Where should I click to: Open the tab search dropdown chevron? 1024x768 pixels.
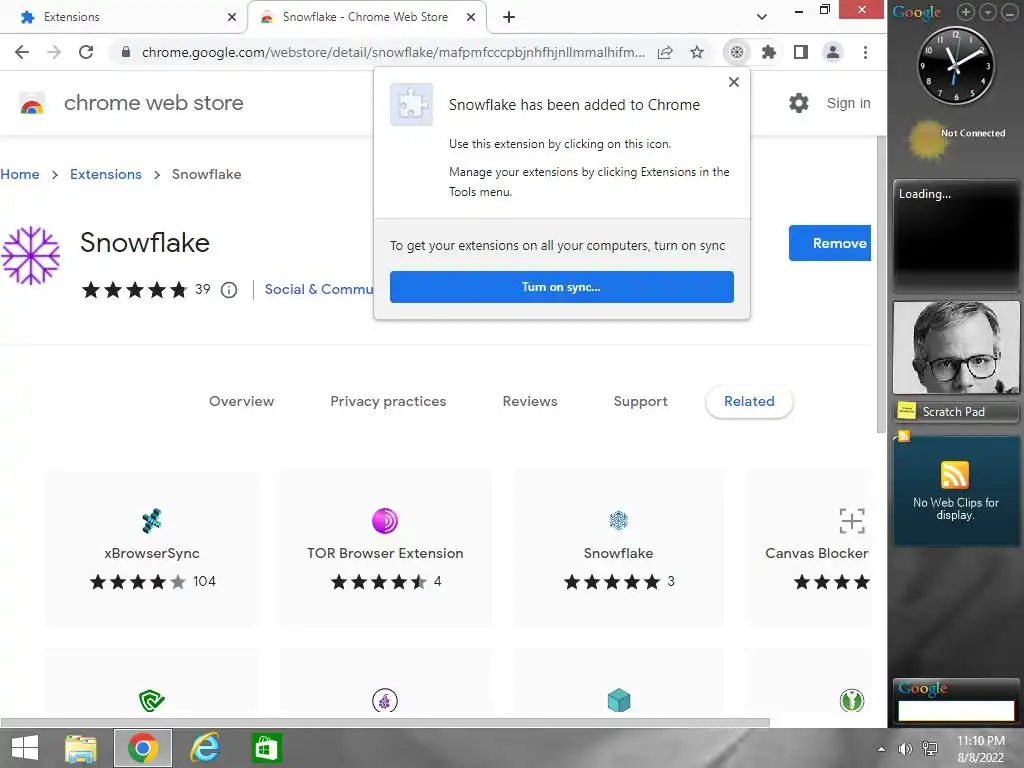click(761, 17)
